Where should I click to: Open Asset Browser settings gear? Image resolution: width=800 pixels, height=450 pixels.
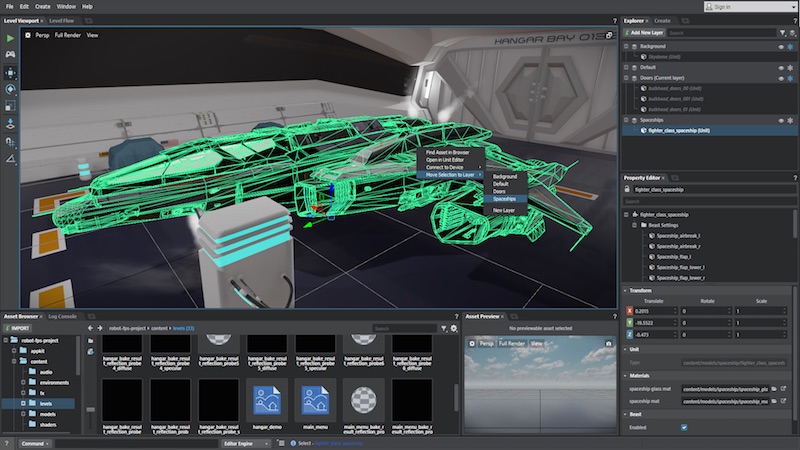click(x=454, y=329)
